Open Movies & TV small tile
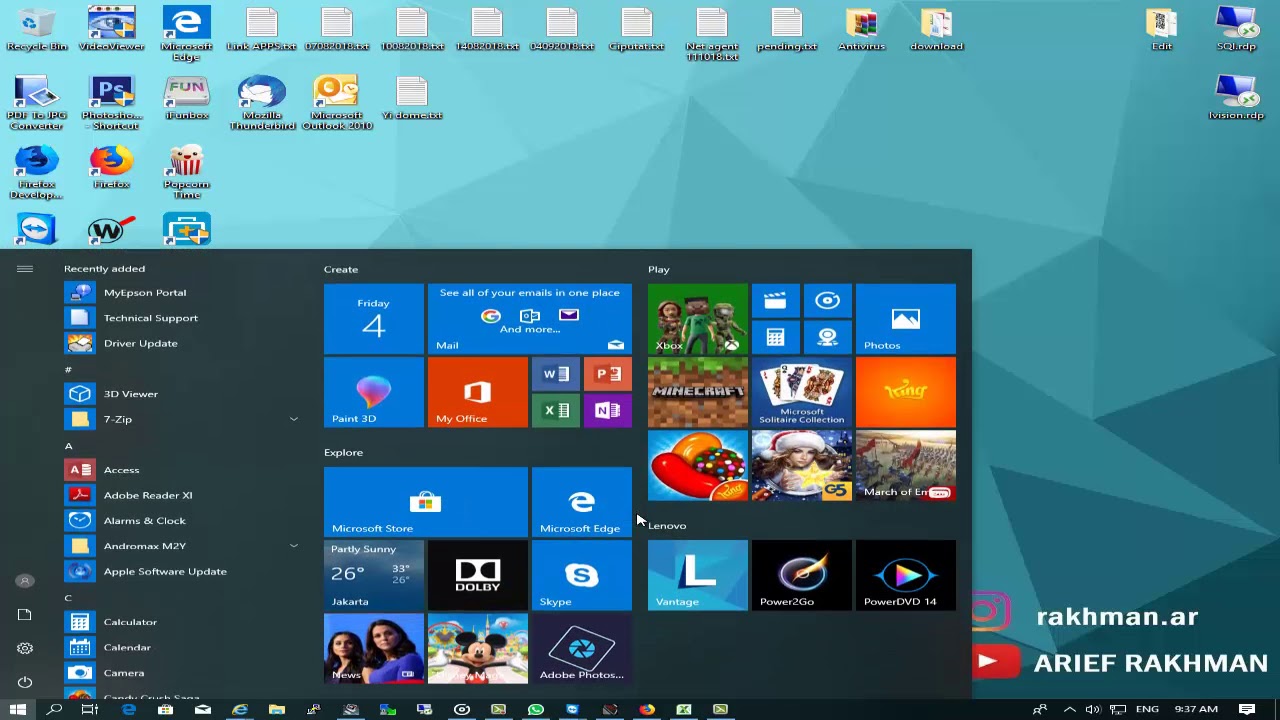1280x720 pixels. 775,300
